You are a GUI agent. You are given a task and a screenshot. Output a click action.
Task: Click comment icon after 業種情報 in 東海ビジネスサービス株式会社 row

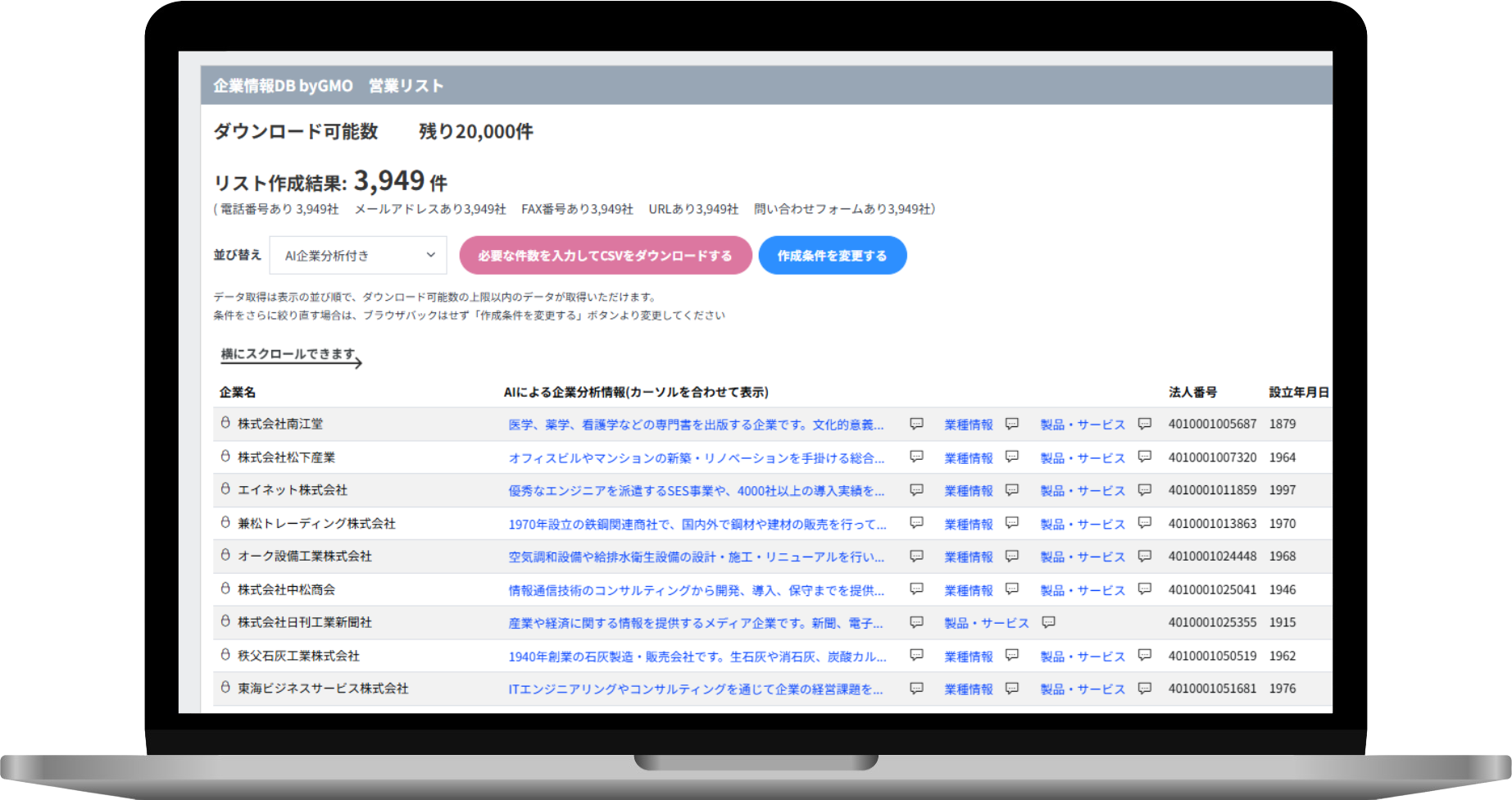point(1012,689)
